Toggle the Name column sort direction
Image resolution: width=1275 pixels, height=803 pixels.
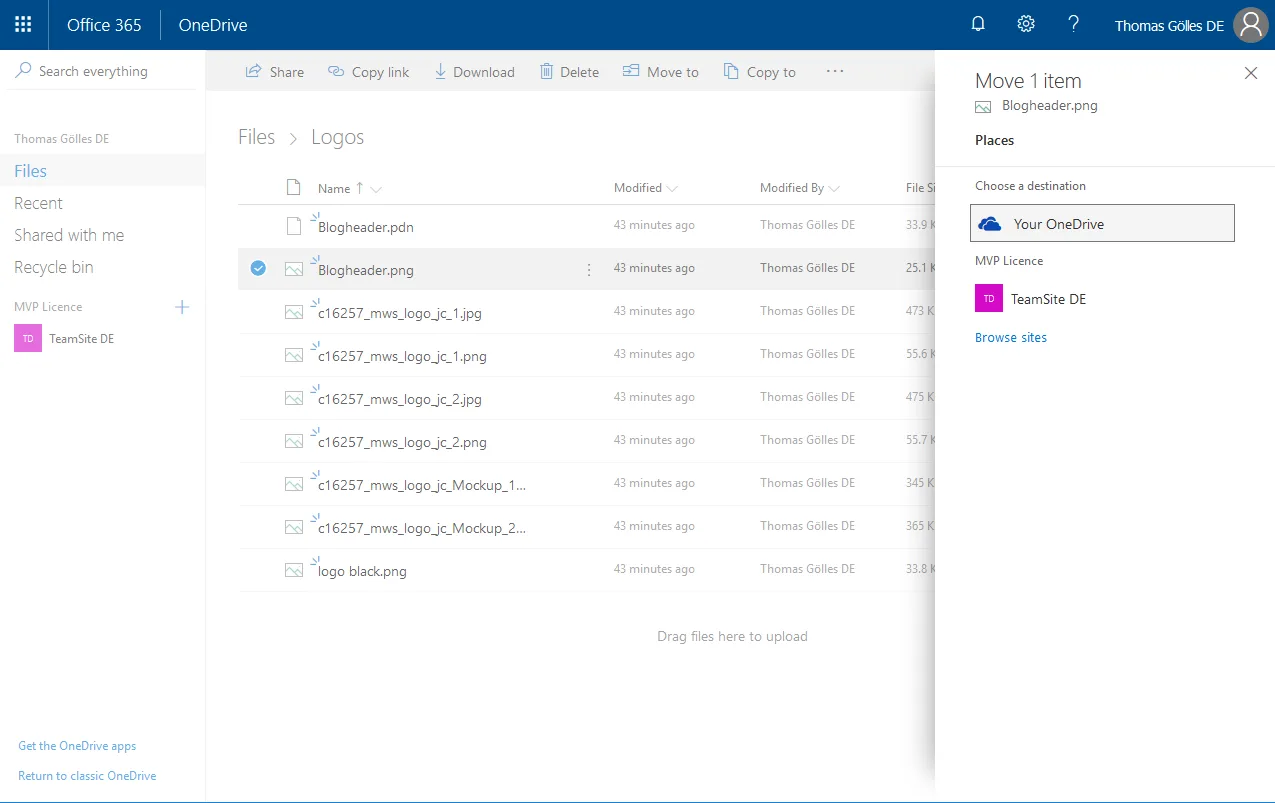pos(360,188)
